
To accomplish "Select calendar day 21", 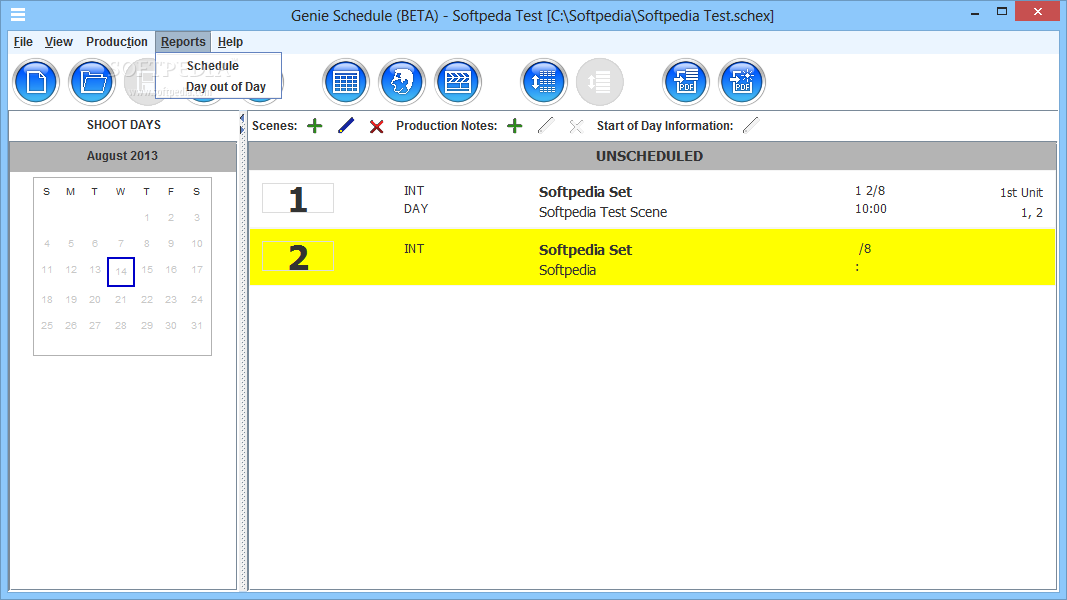I will (120, 299).
